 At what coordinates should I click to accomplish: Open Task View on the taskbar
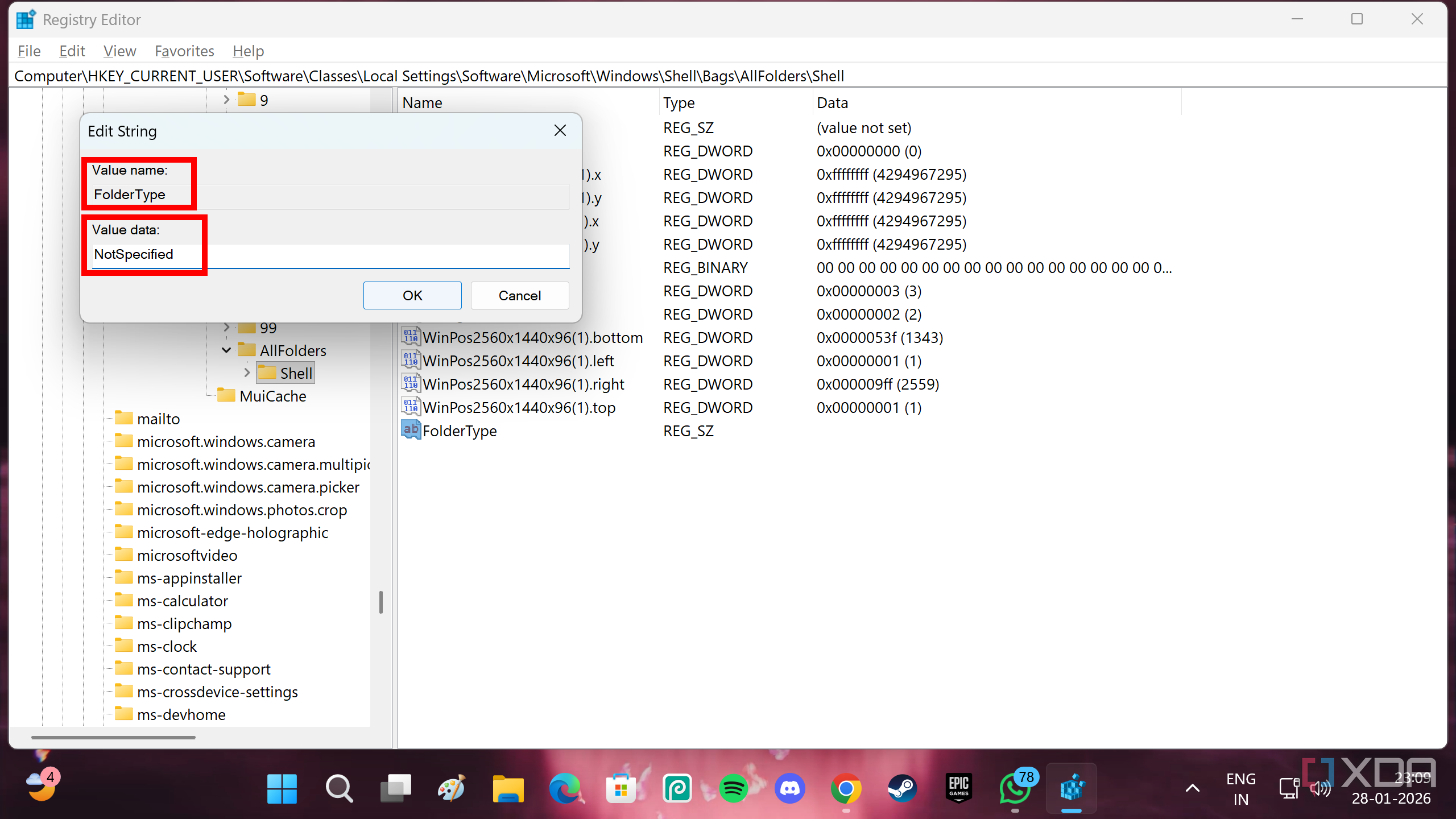click(x=395, y=789)
